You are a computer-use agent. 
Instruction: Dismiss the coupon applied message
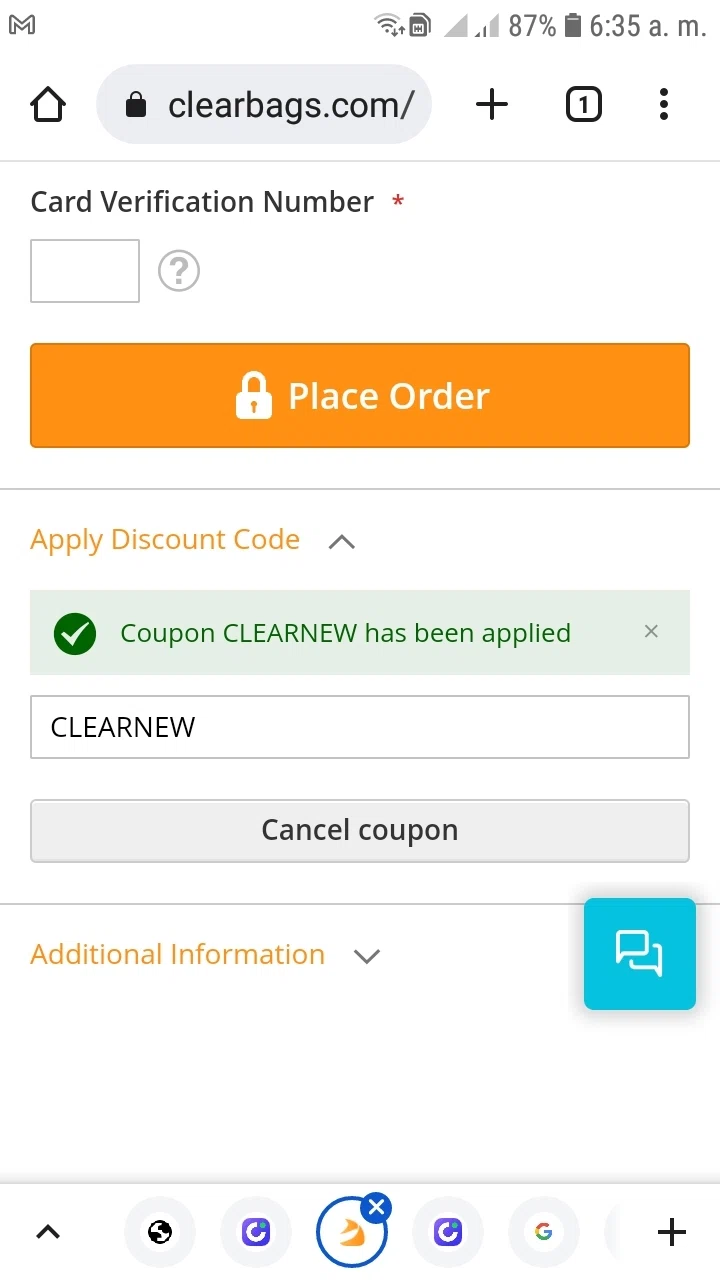click(x=651, y=632)
